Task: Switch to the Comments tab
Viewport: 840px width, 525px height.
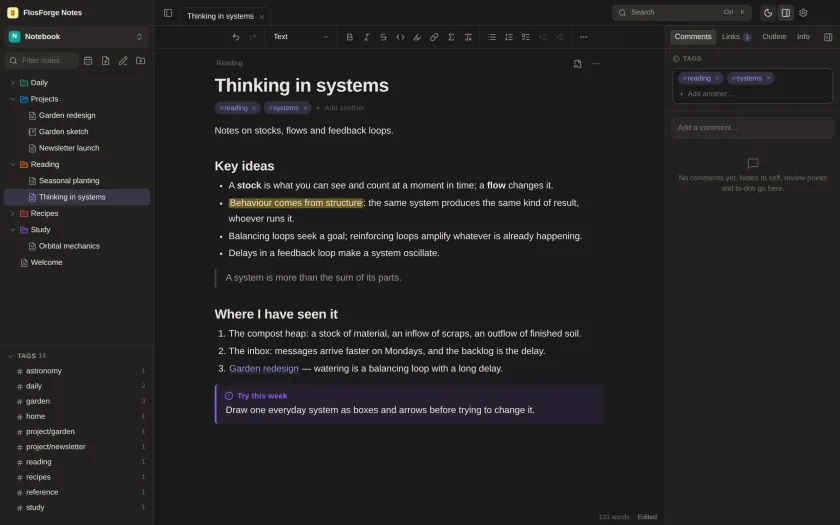Action: (693, 36)
